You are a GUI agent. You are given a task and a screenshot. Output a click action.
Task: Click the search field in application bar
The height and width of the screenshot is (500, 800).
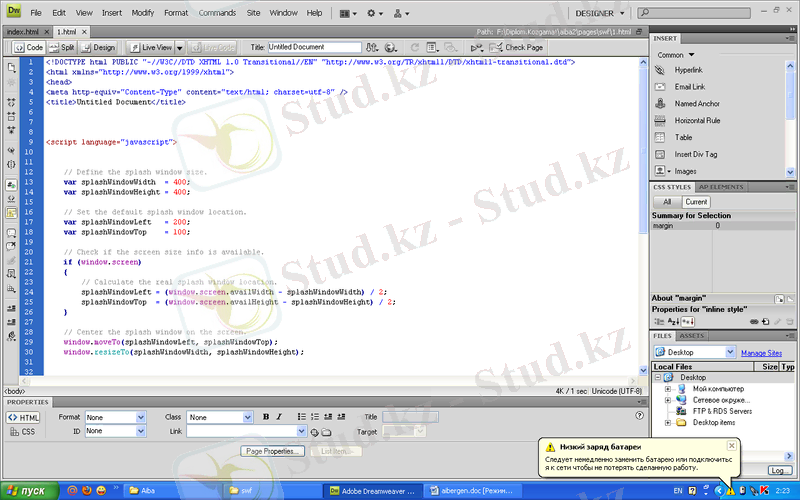694,13
